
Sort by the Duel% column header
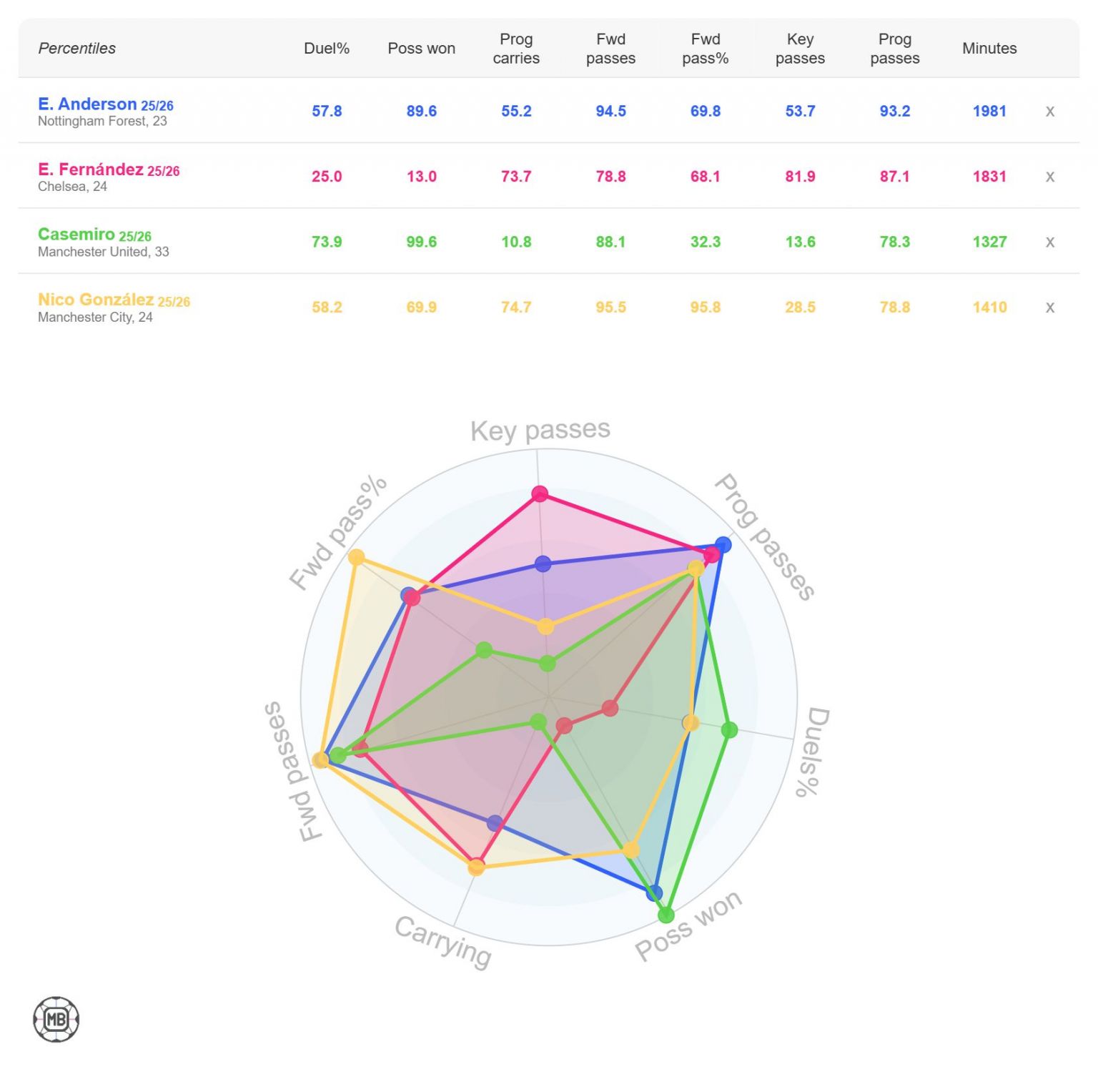point(327,49)
